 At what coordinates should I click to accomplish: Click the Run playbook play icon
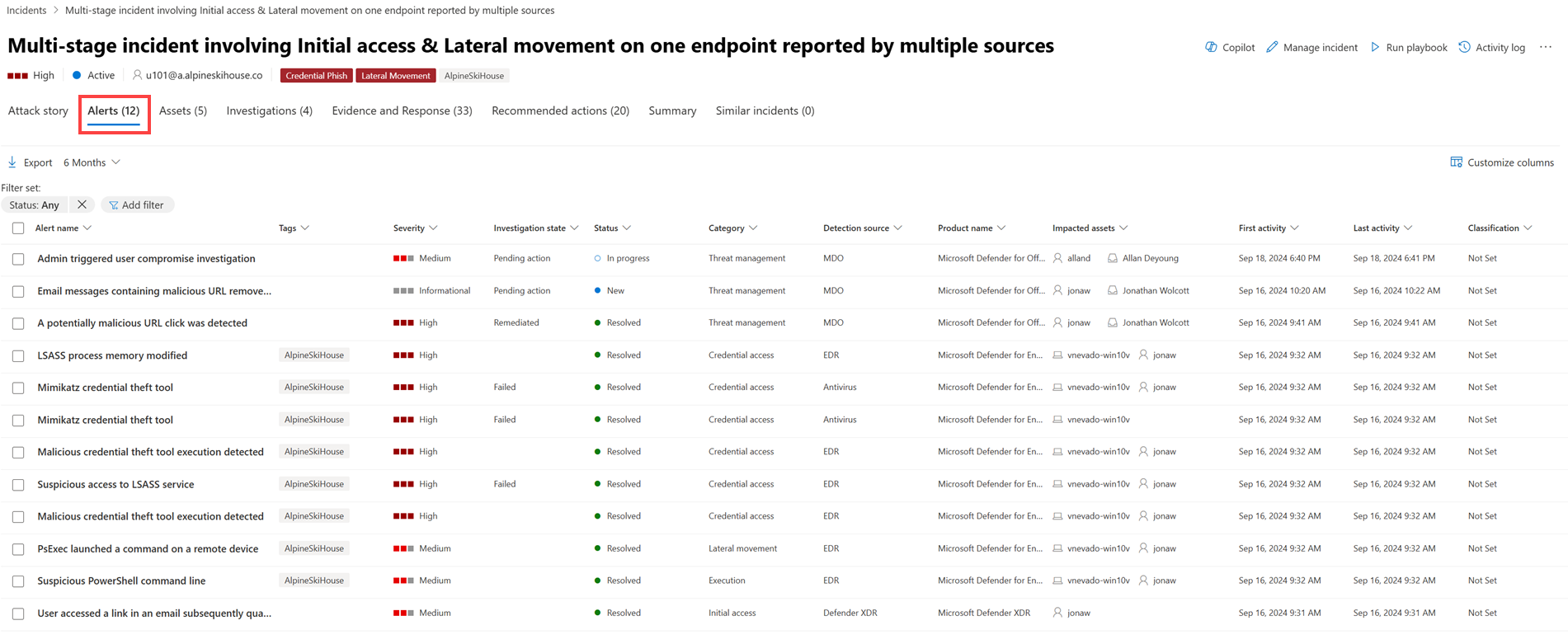[1375, 47]
